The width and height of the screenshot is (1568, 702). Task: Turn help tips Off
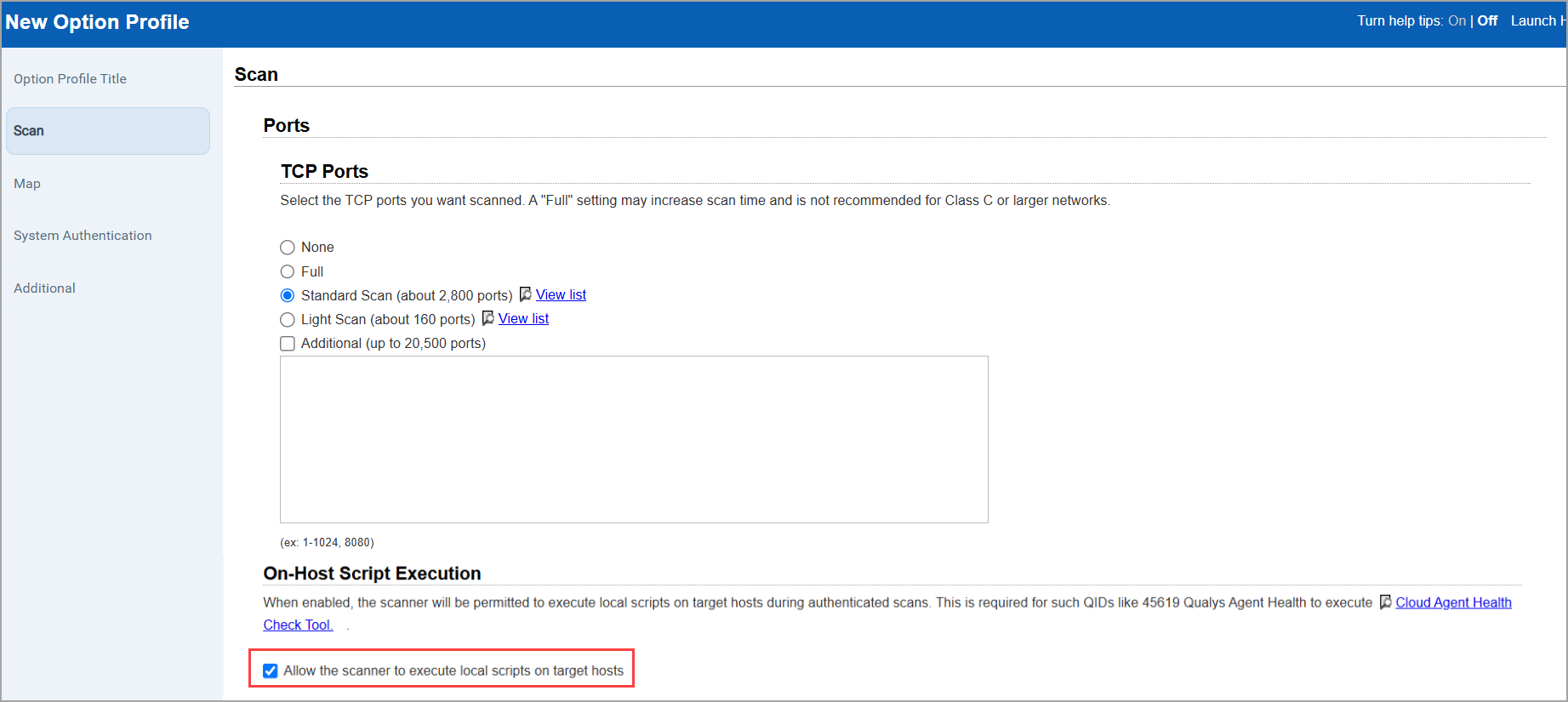pyautogui.click(x=1487, y=20)
